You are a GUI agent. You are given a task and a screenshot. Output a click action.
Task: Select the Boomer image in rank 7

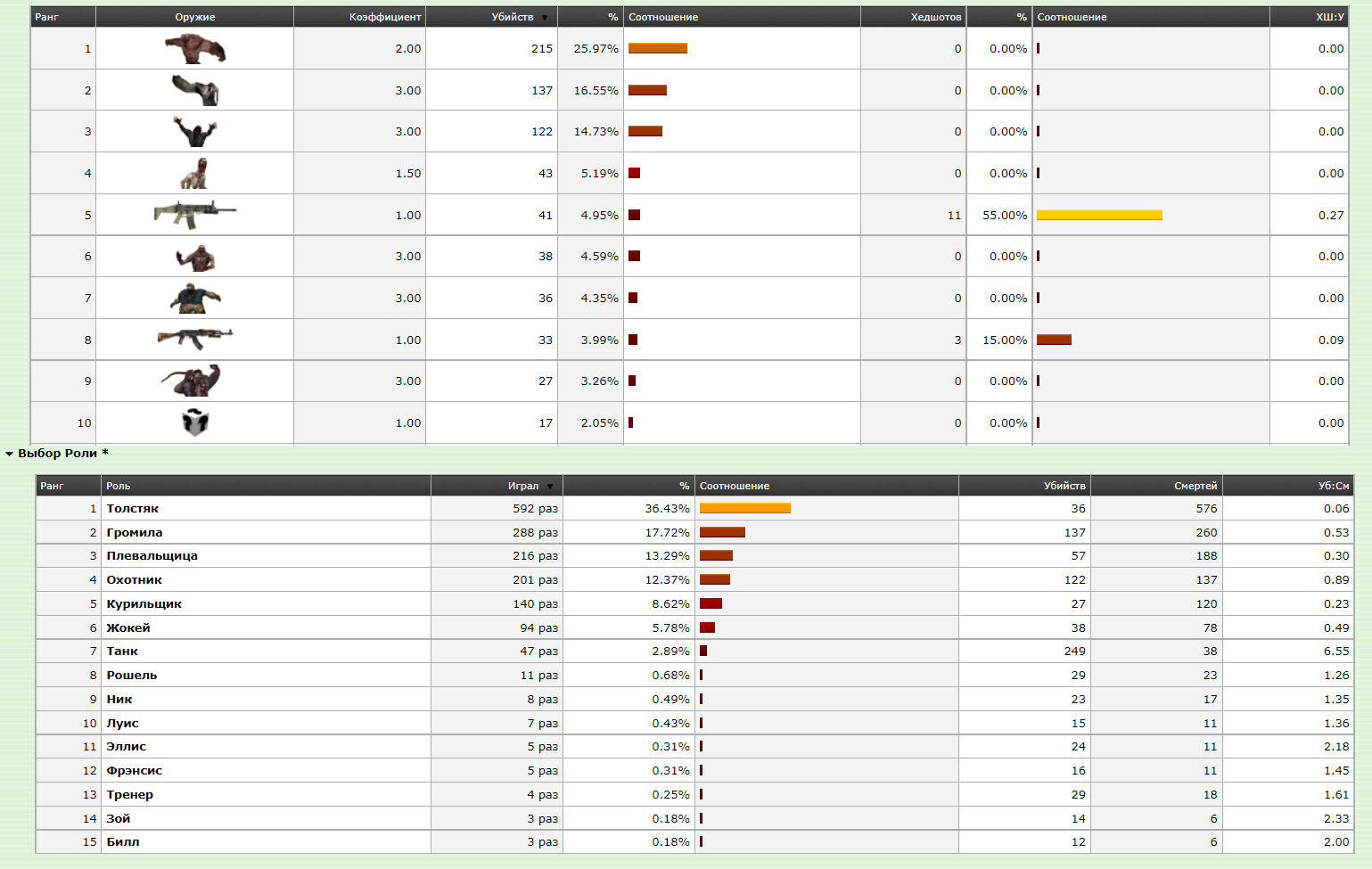(x=195, y=298)
